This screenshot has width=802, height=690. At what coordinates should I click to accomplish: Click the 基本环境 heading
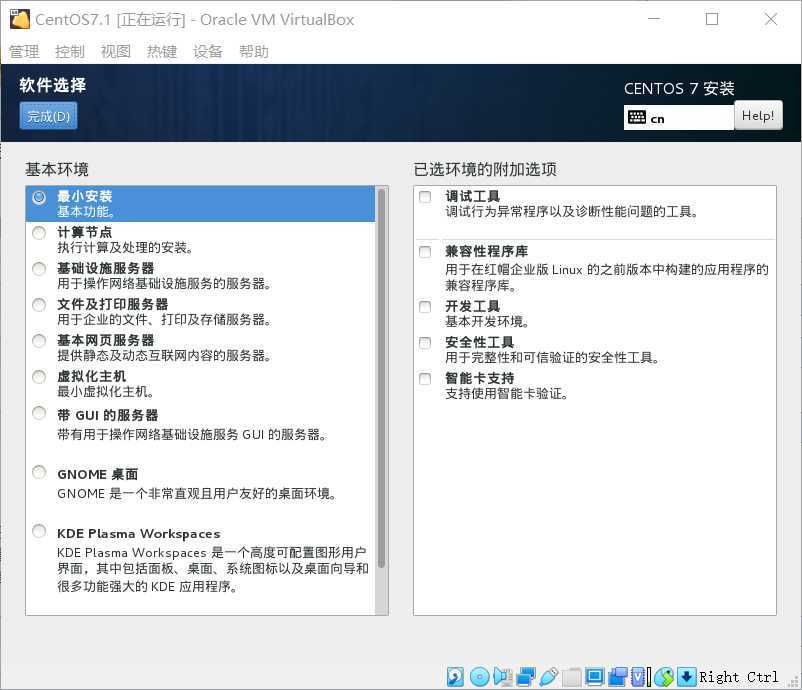point(57,169)
